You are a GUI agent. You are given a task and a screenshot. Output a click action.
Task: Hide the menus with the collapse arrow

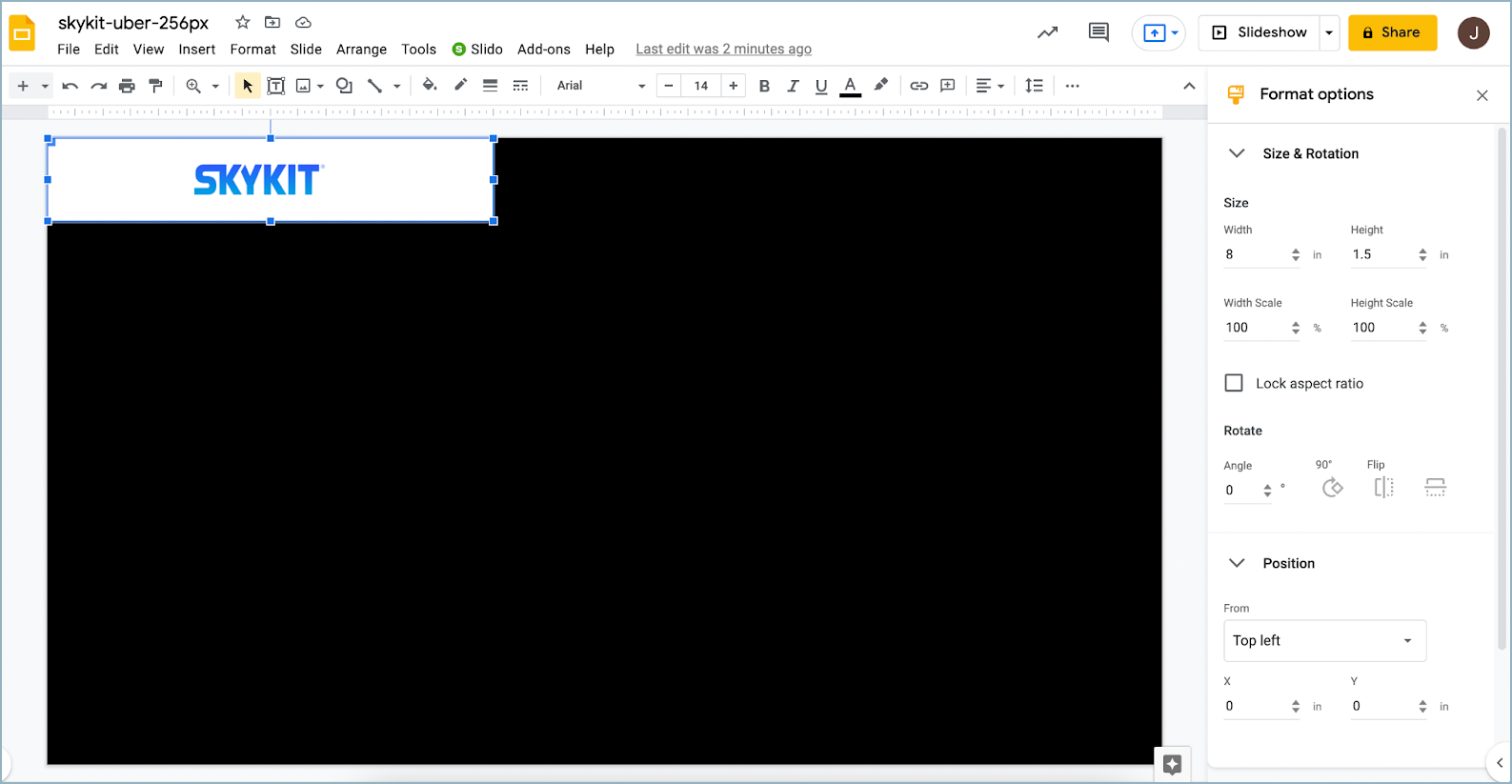point(1189,86)
